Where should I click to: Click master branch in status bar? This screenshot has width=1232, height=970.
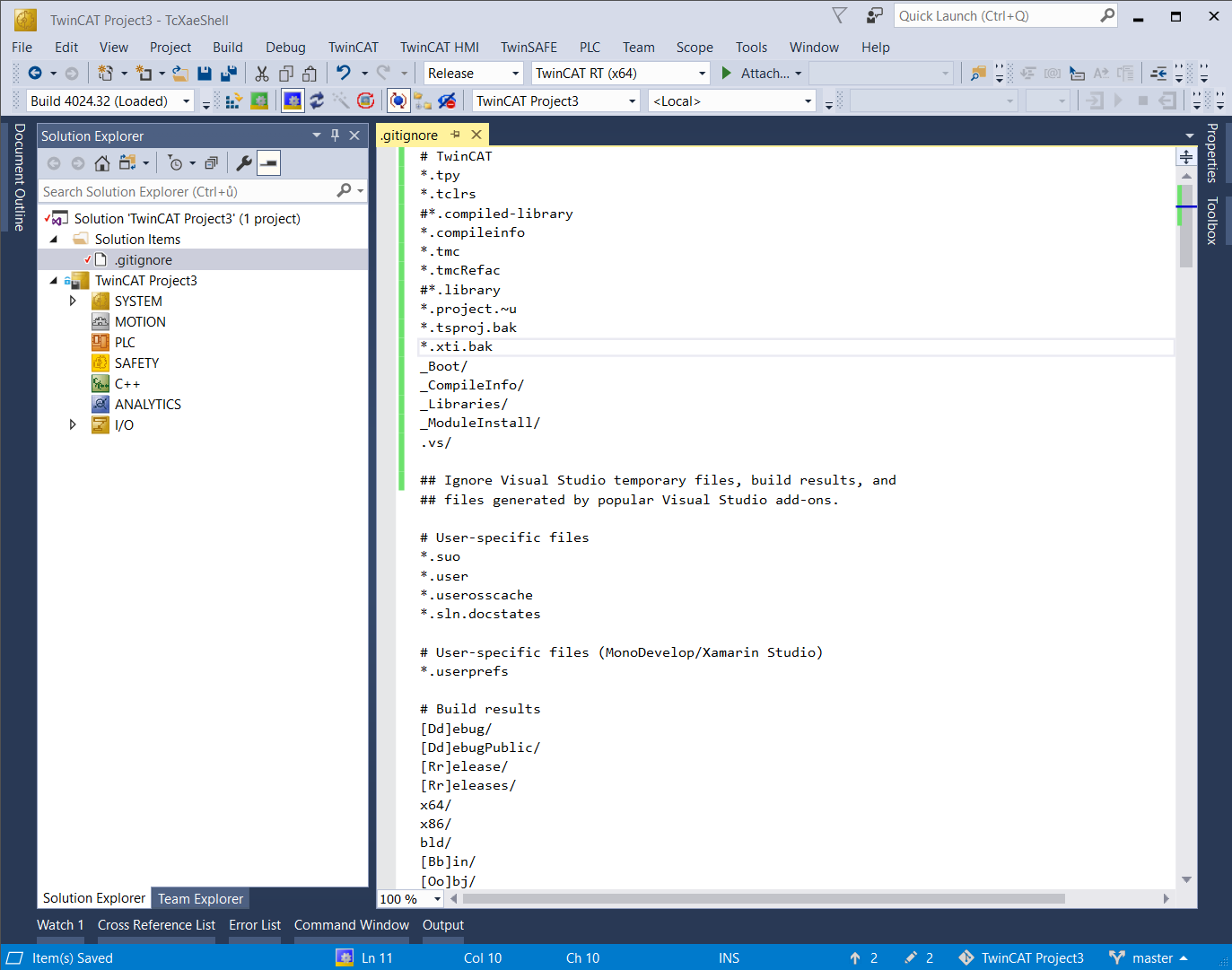pyautogui.click(x=1149, y=958)
